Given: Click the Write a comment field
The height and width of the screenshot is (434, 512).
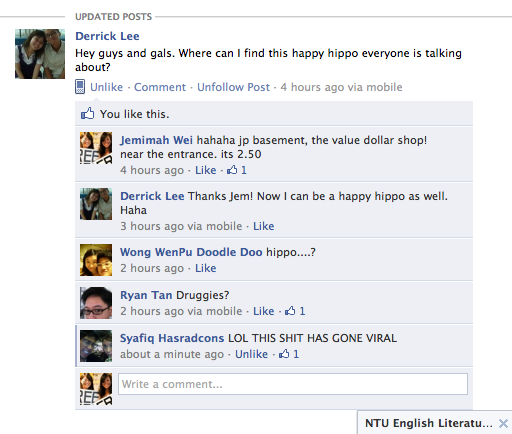Looking at the screenshot, I should [293, 384].
